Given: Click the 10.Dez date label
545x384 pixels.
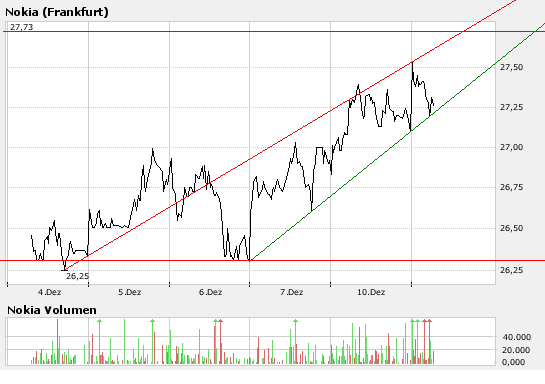Looking at the screenshot, I should pos(371,292).
